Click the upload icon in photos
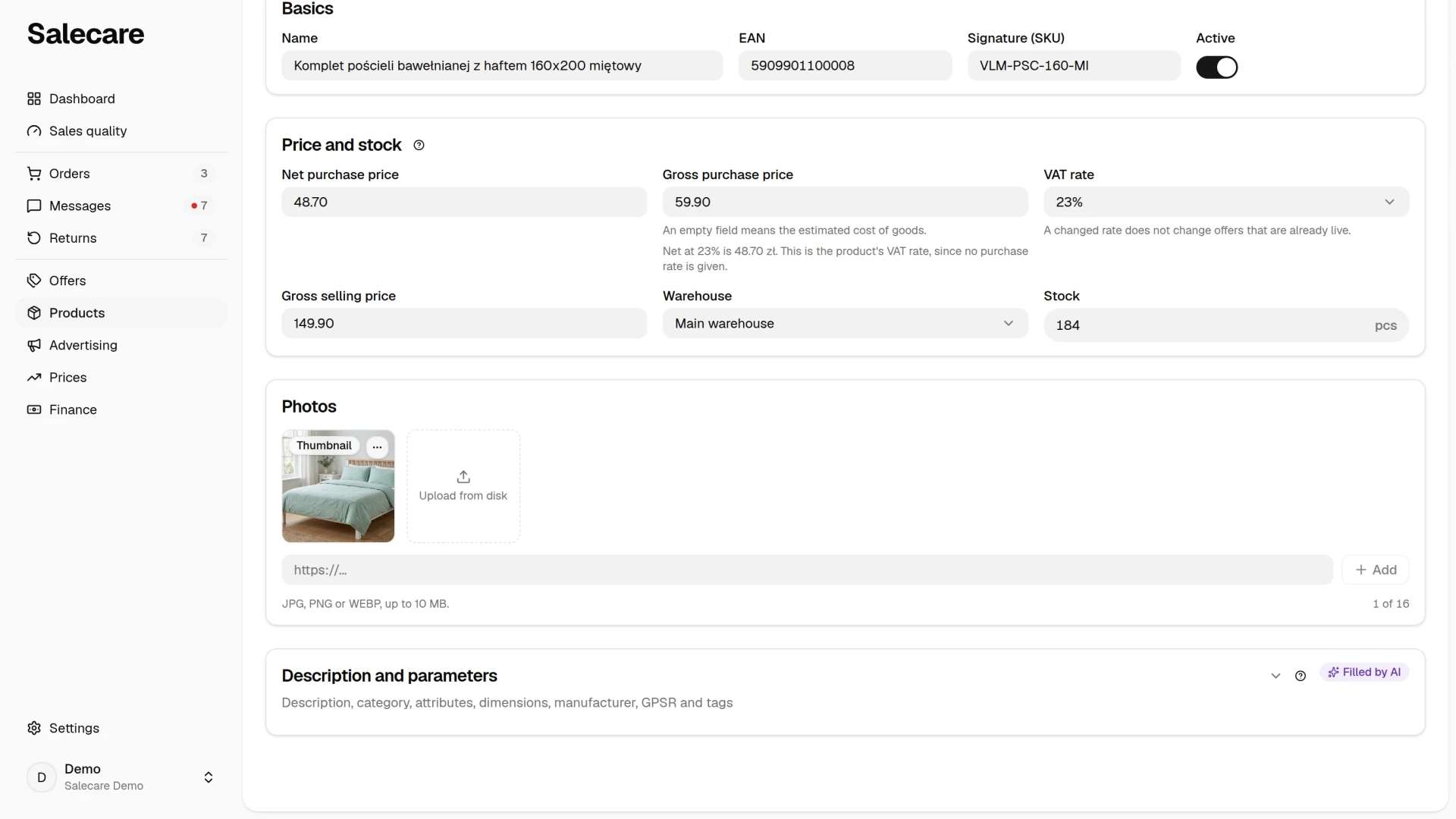 463,477
